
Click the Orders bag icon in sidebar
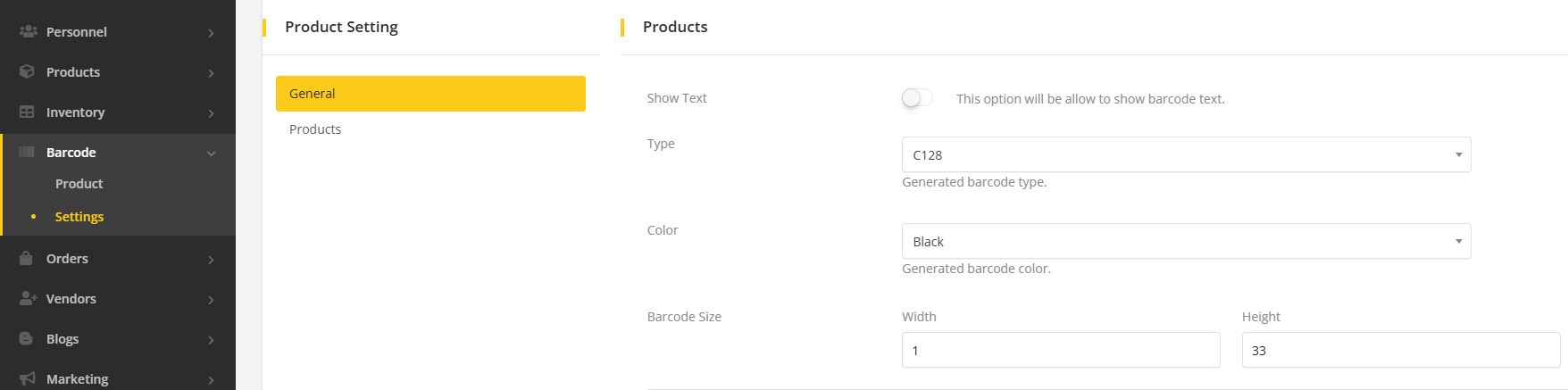pyautogui.click(x=28, y=258)
